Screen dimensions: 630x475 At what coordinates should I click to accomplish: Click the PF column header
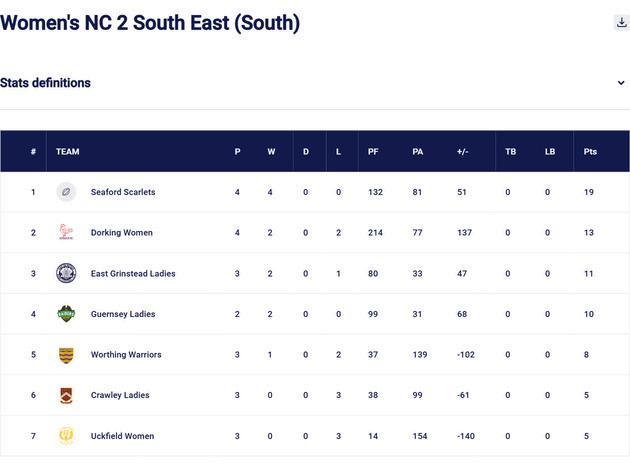tap(373, 152)
